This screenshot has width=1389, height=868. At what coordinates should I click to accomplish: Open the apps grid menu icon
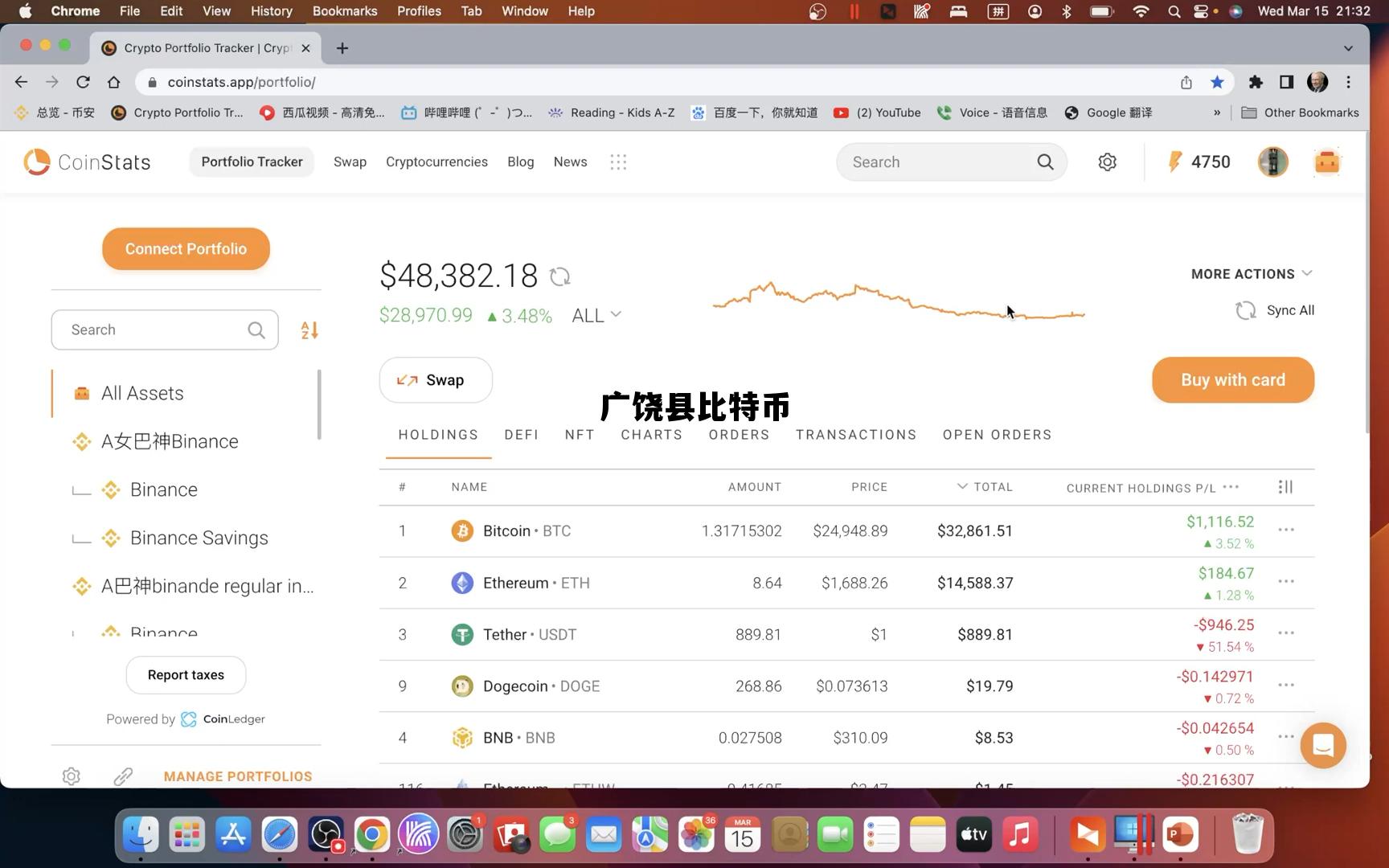coord(617,162)
